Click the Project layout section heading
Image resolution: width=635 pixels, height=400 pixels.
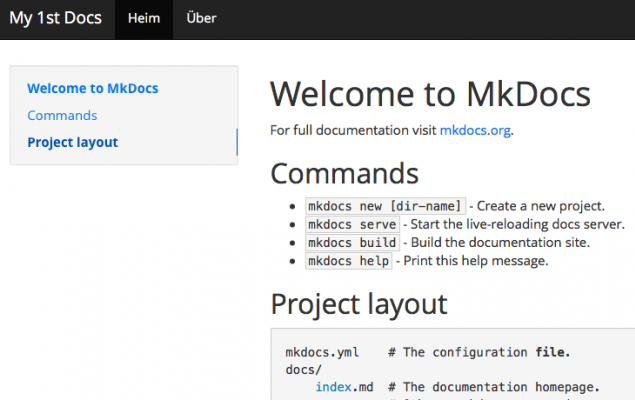pyautogui.click(x=359, y=304)
